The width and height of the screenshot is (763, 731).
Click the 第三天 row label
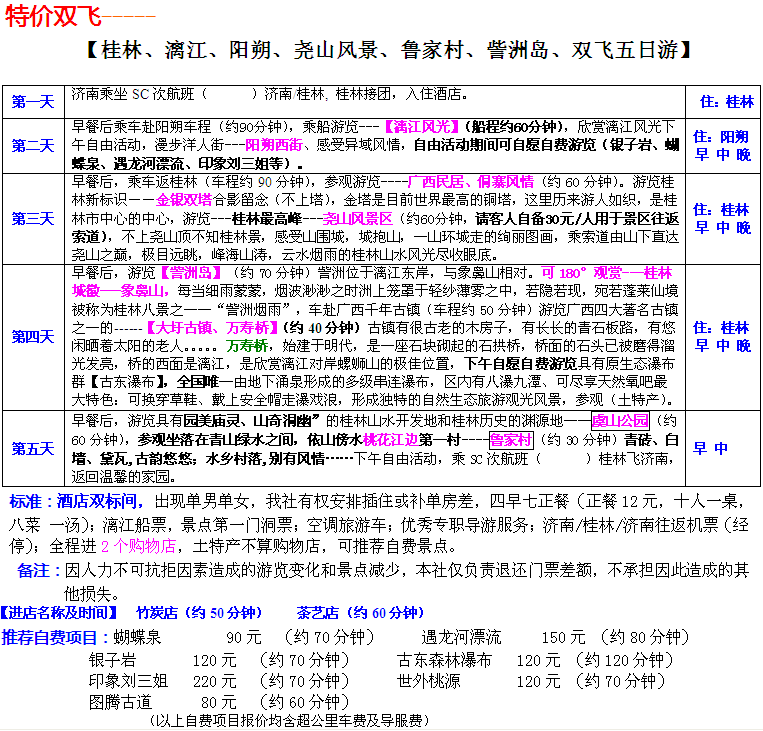[x=33, y=219]
